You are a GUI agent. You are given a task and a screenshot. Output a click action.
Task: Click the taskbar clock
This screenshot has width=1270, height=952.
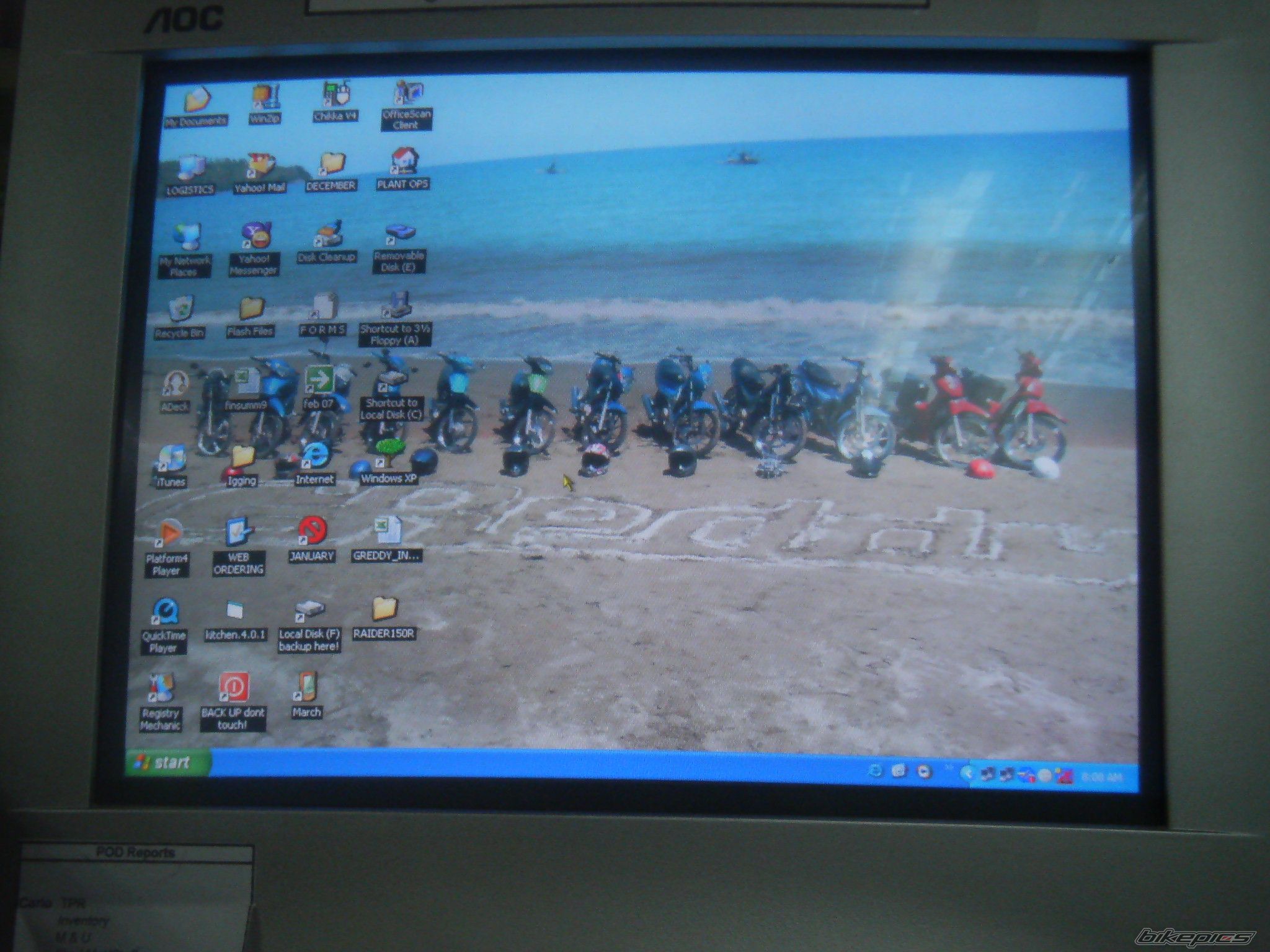(x=1101, y=777)
